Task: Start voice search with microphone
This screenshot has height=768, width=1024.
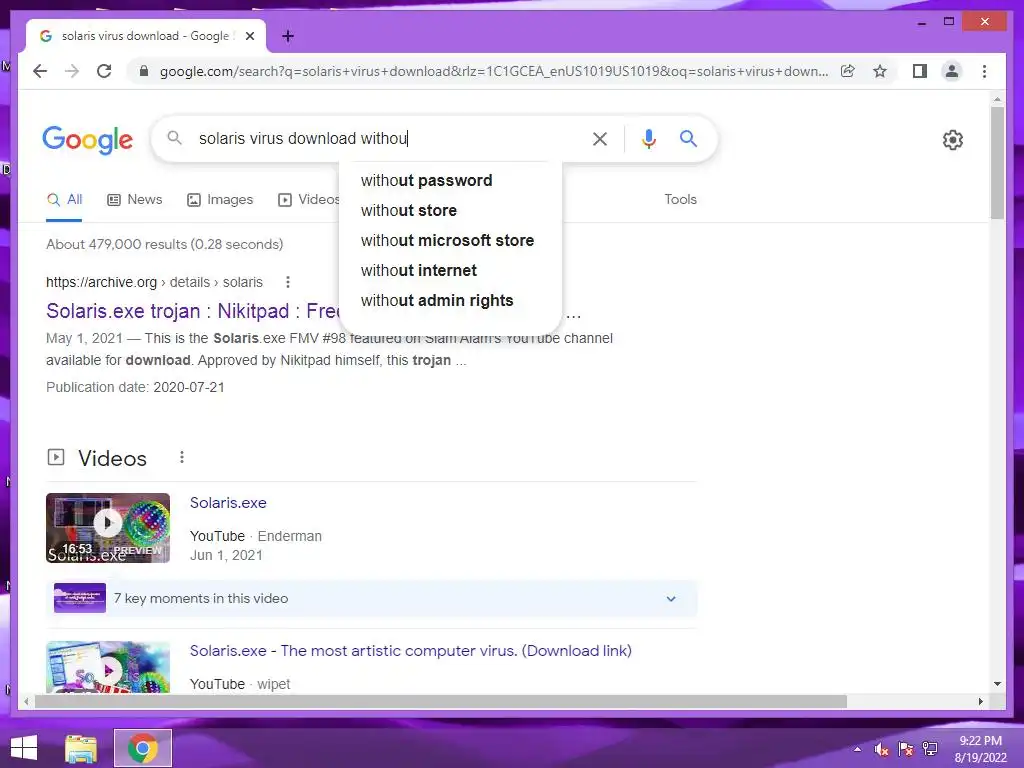Action: 648,138
